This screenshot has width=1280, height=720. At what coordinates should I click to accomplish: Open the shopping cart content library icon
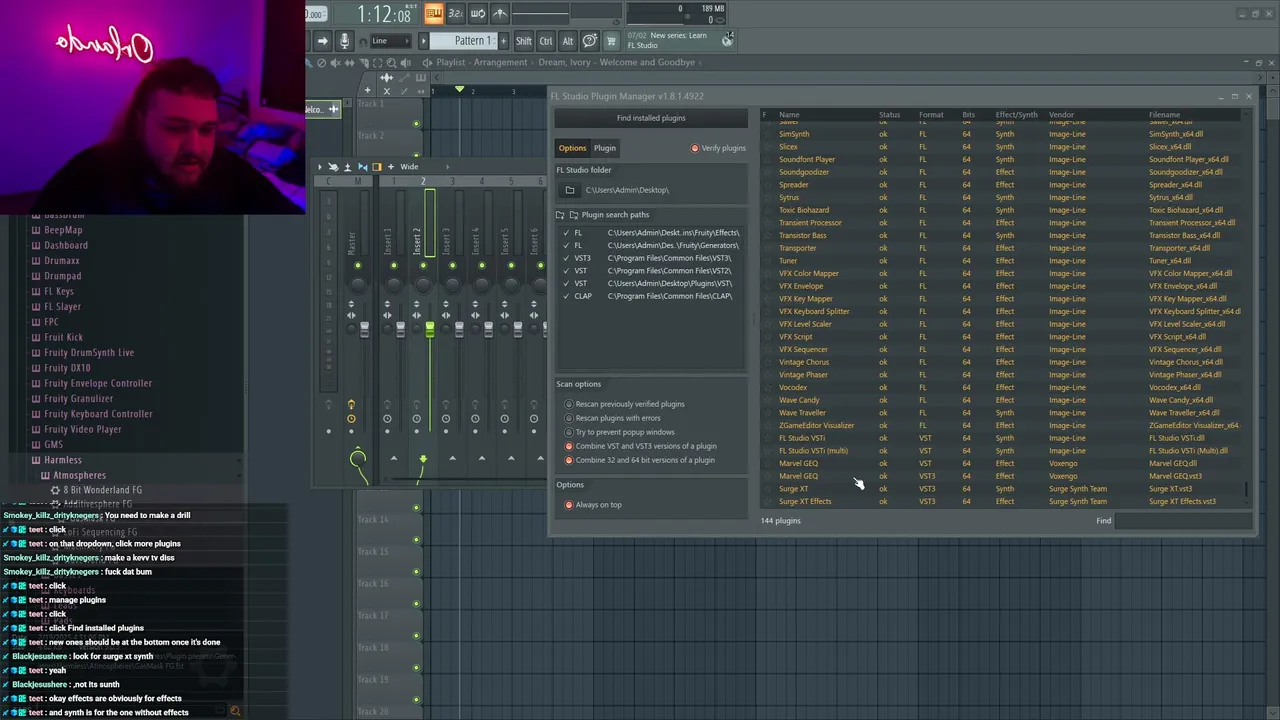tap(611, 41)
